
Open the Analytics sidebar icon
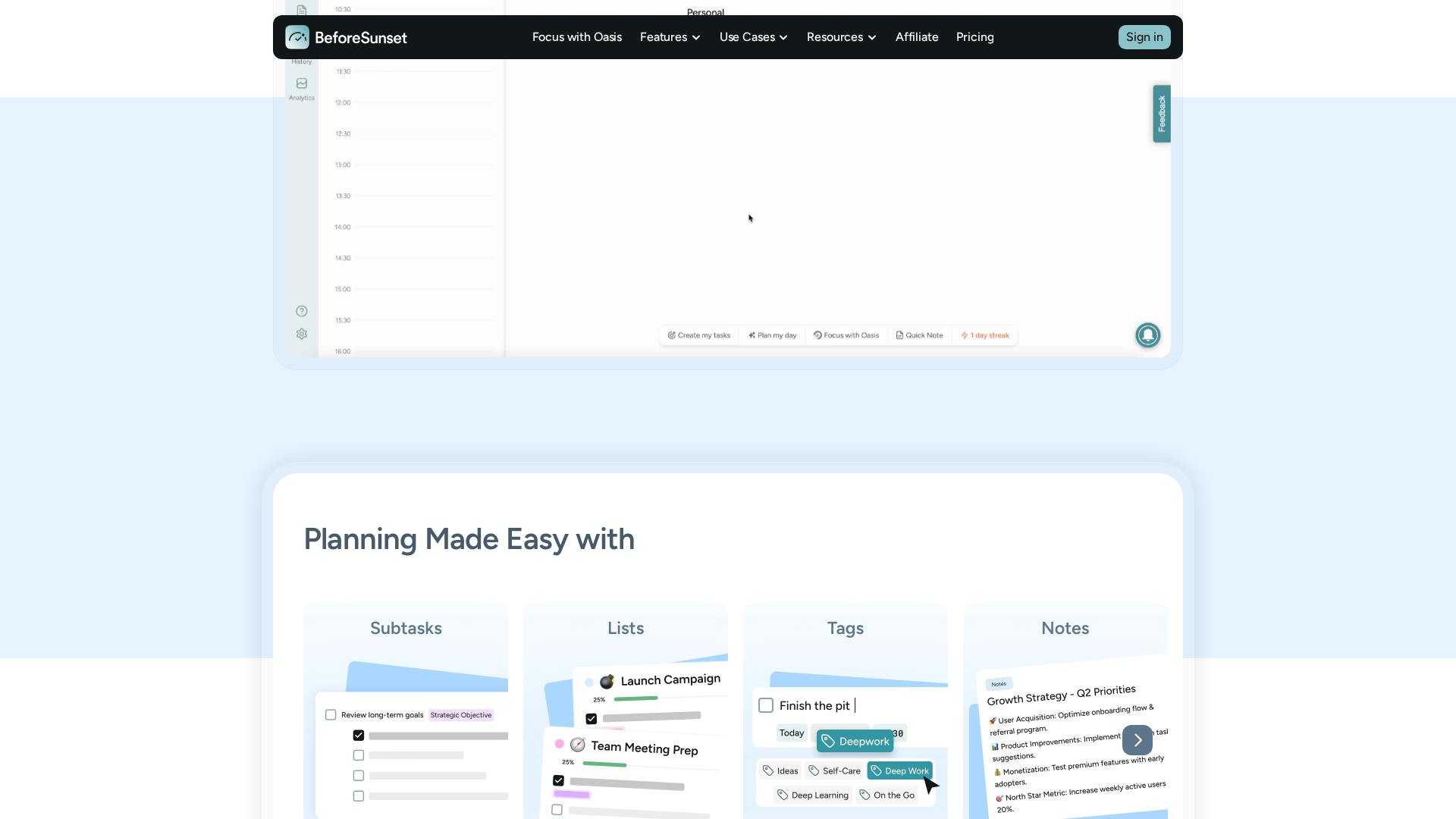click(302, 84)
